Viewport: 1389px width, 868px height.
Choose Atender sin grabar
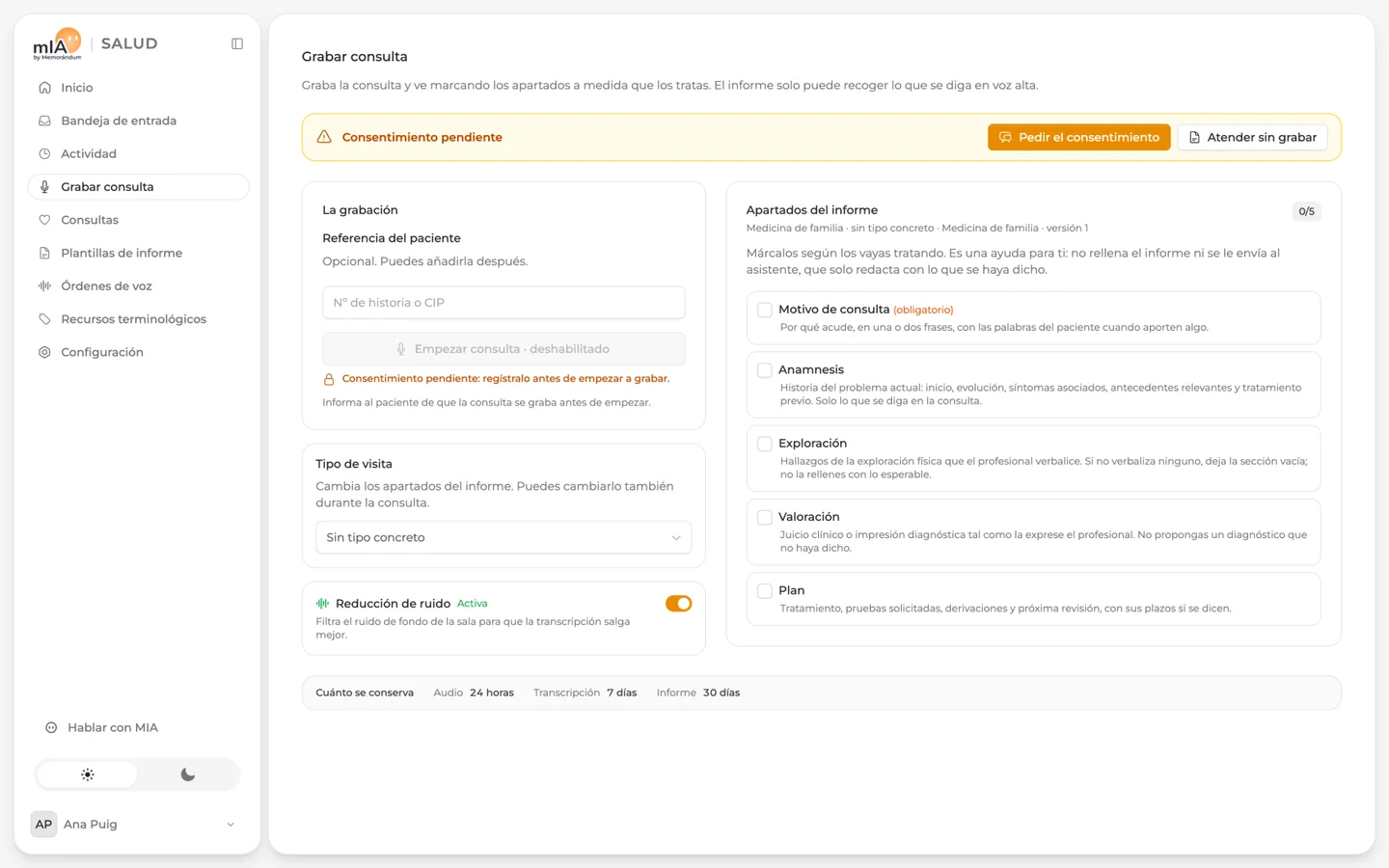pyautogui.click(x=1252, y=137)
